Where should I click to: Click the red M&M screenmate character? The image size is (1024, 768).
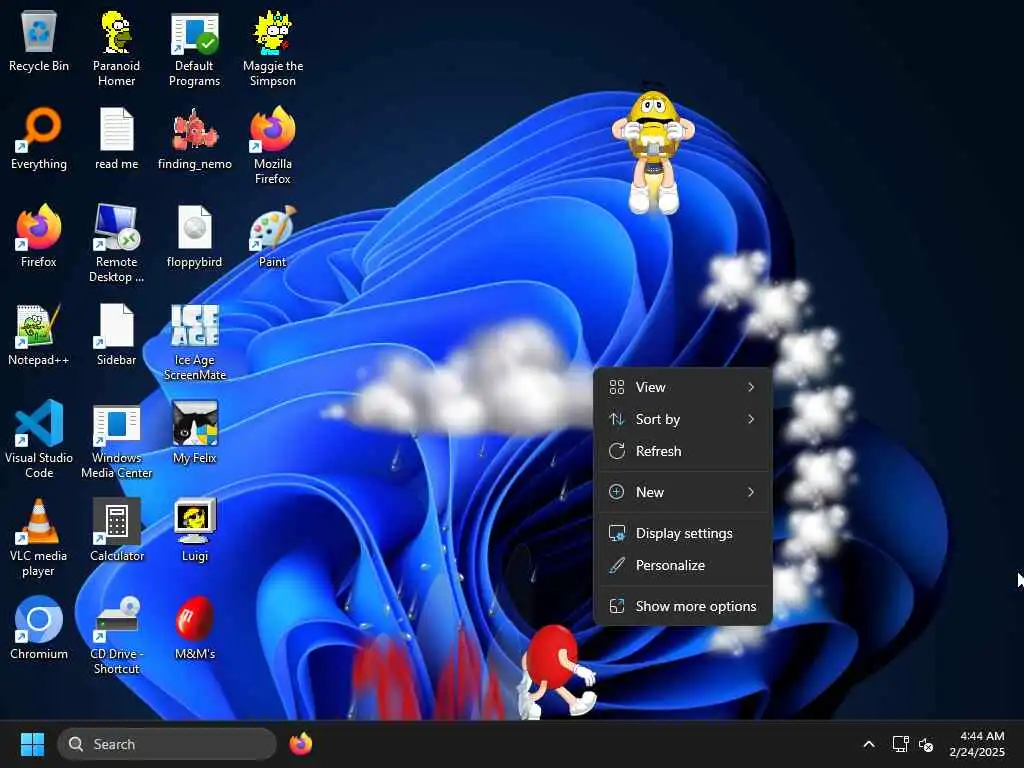pos(557,671)
